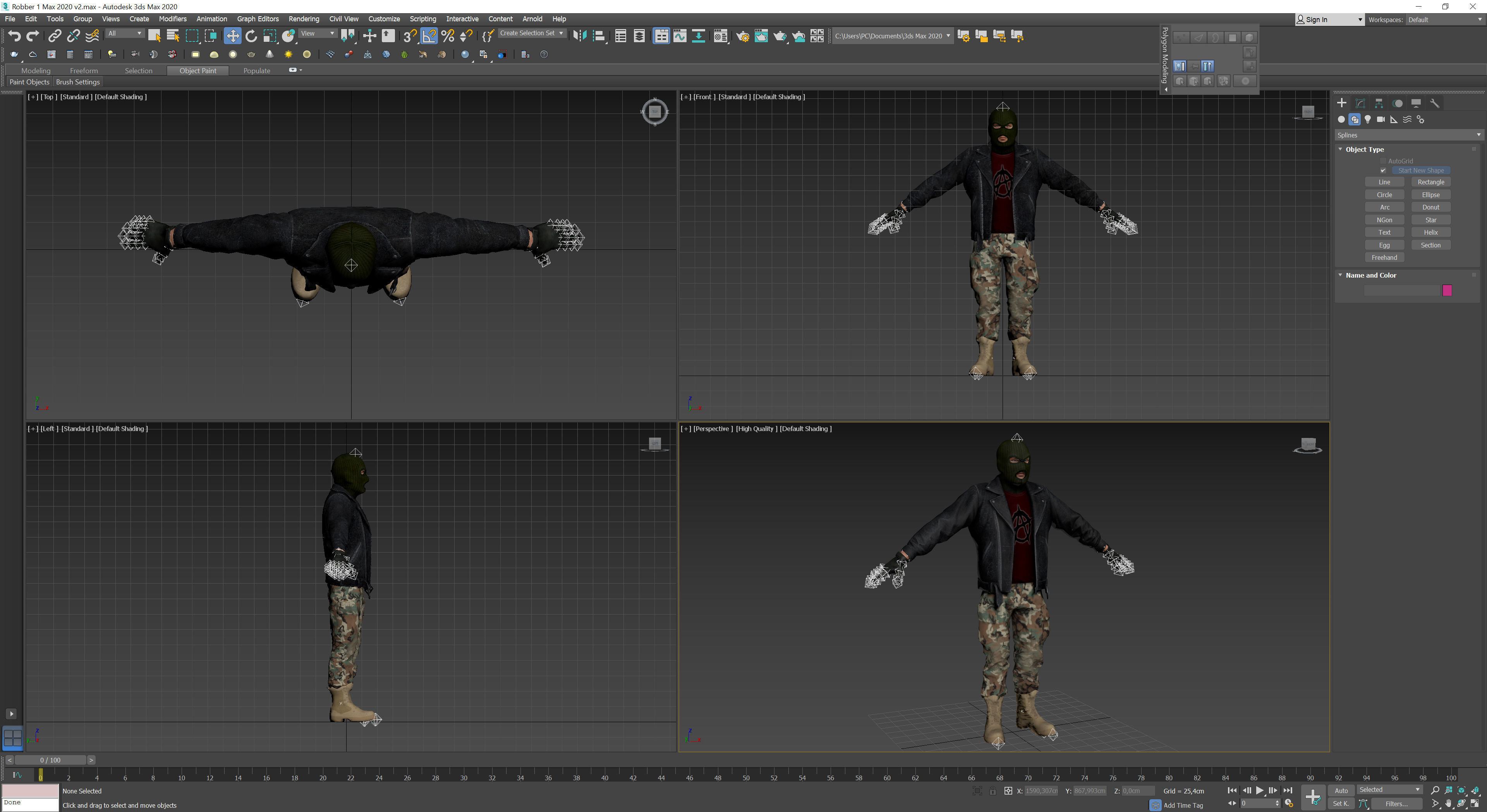This screenshot has width=1487, height=812.
Task: Toggle Auto Key mode
Action: point(1341,790)
